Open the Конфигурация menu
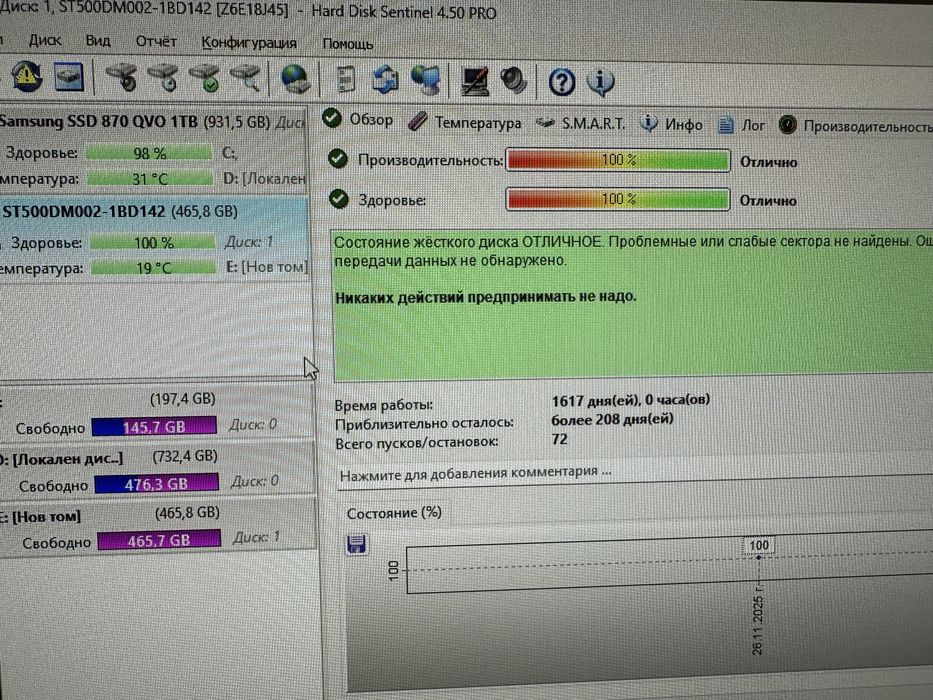This screenshot has height=700, width=933. pyautogui.click(x=249, y=43)
